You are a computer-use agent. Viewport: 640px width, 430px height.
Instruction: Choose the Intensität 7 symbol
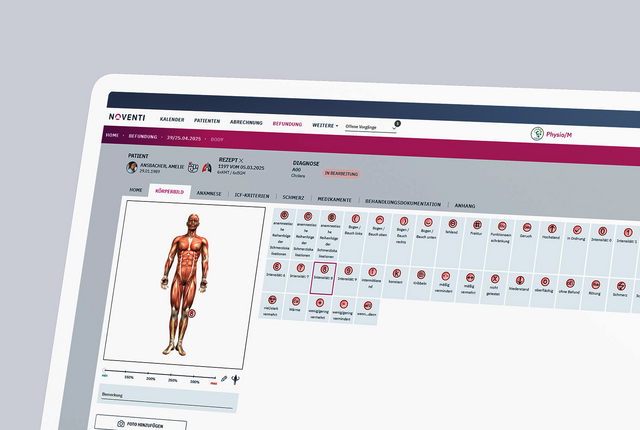pyautogui.click(x=299, y=277)
